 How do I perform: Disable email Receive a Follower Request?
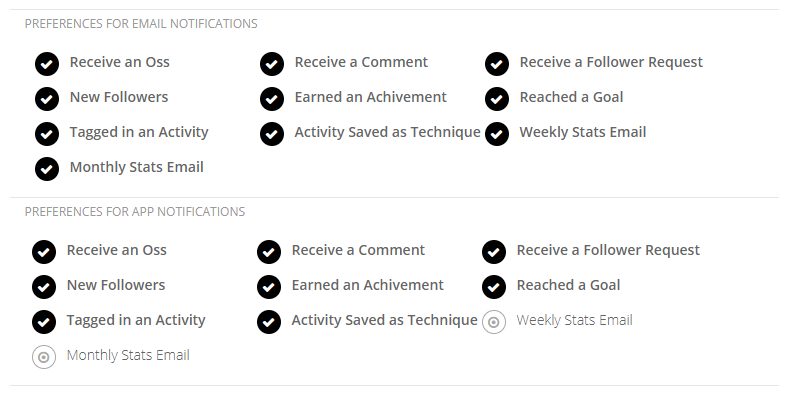click(x=497, y=64)
